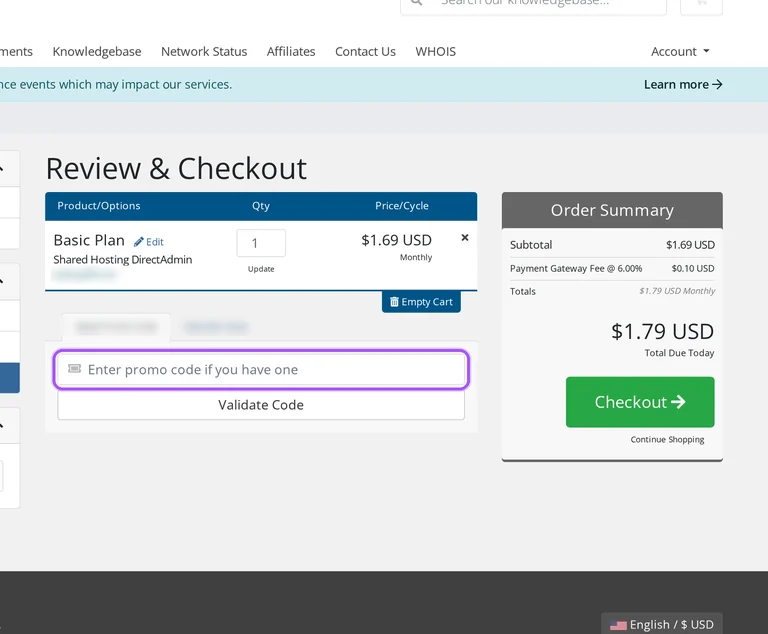Focus the quantity field showing 1

[261, 243]
